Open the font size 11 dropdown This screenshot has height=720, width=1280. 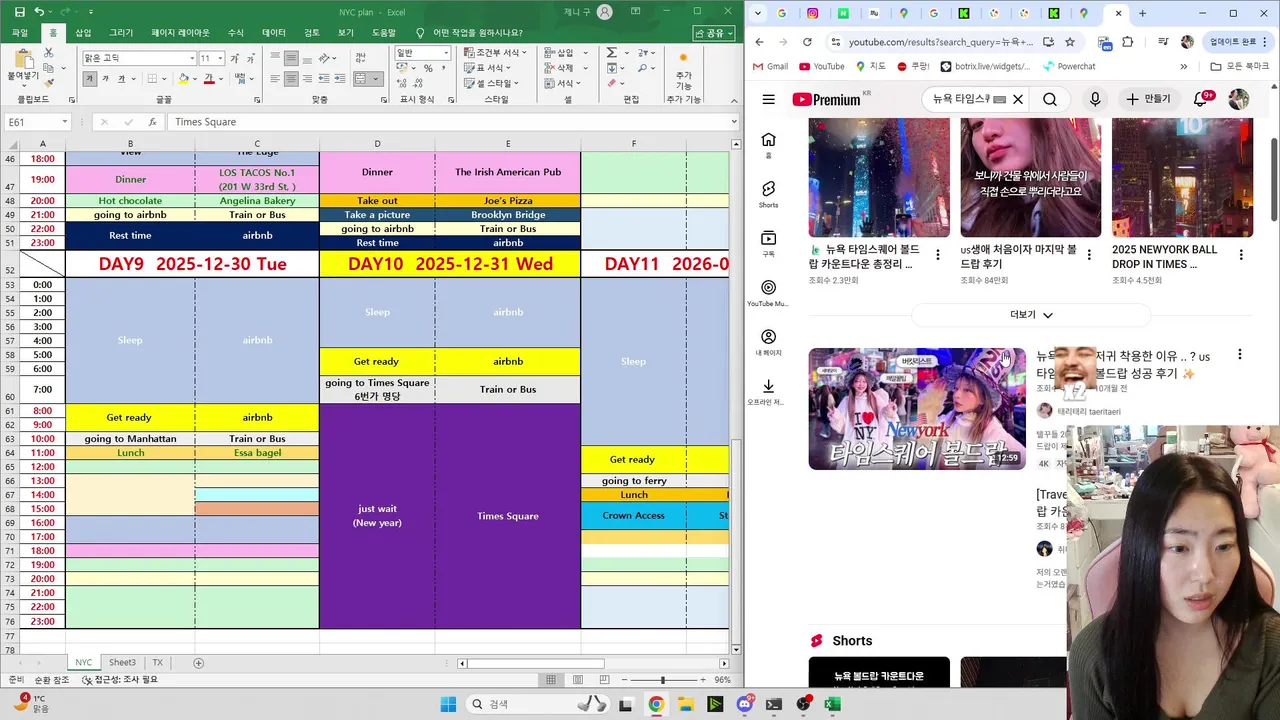click(220, 58)
